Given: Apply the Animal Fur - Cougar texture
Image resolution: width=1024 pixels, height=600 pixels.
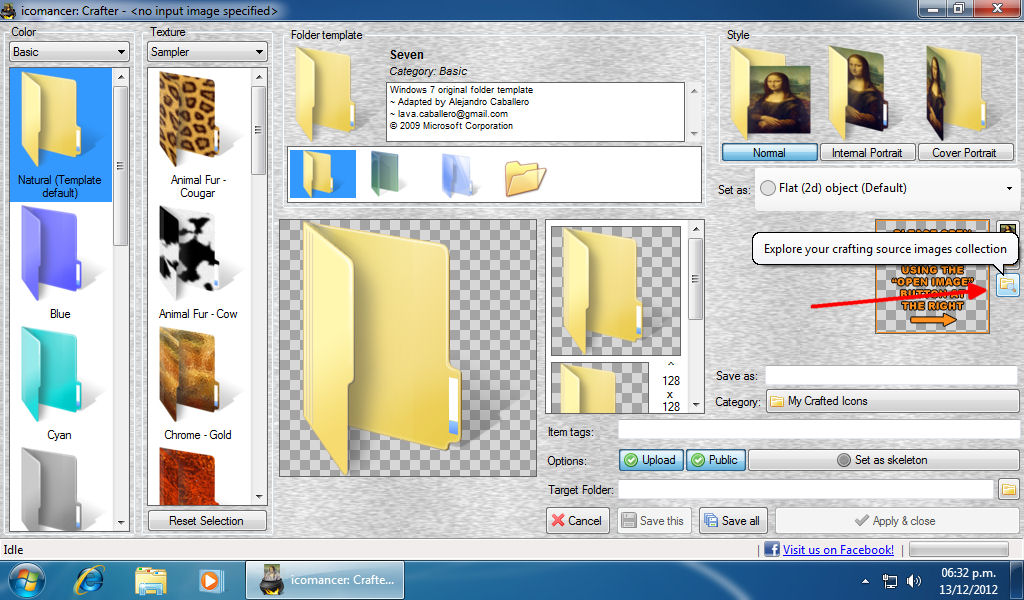Looking at the screenshot, I should [198, 135].
